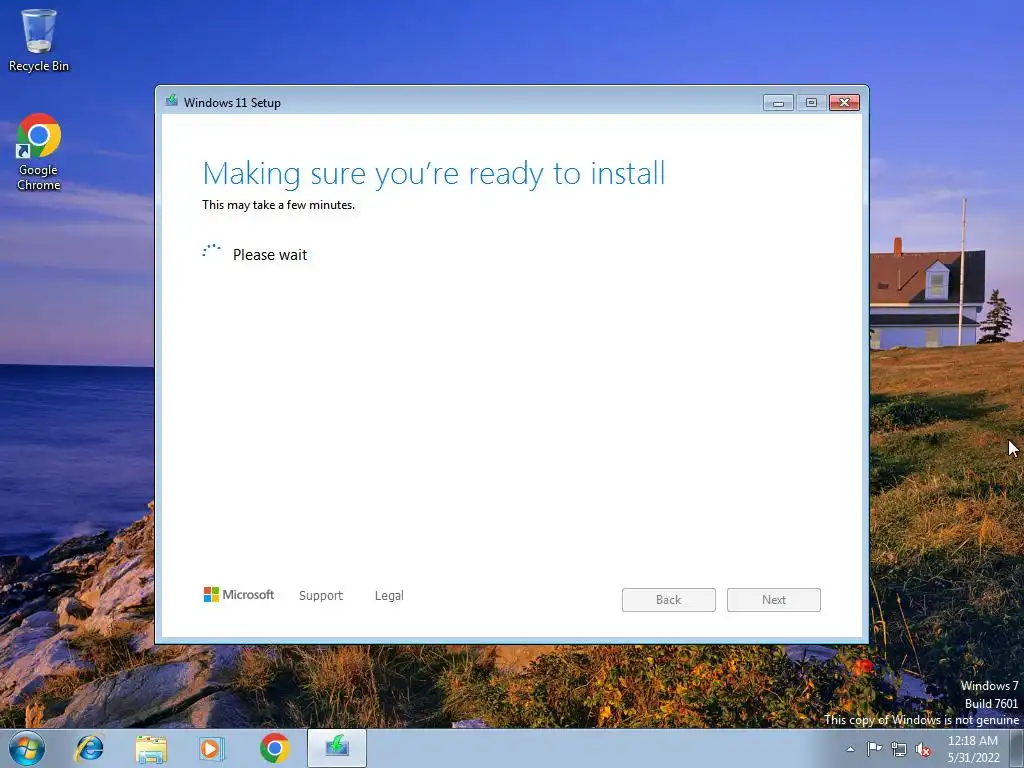Minimize the Windows 11 Setup window
This screenshot has height=768, width=1024.
[x=778, y=103]
